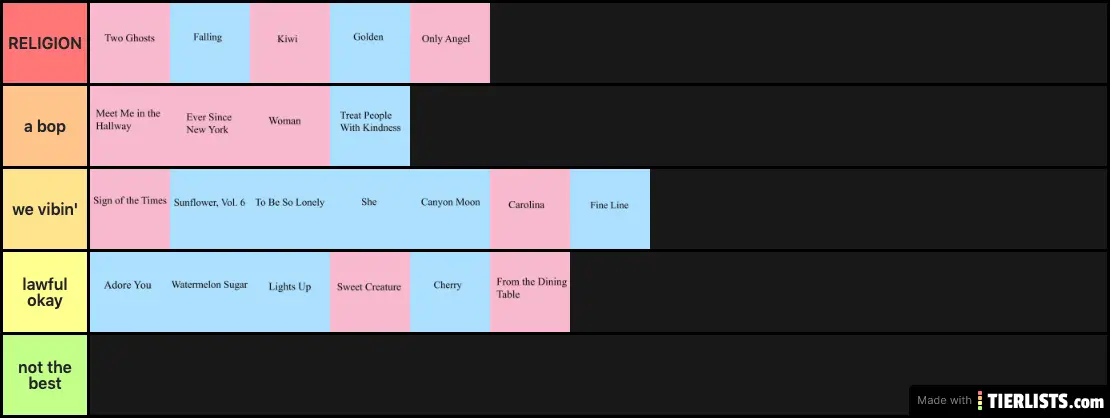1110x418 pixels.
Task: Select the Fine Line tile
Action: point(610,209)
